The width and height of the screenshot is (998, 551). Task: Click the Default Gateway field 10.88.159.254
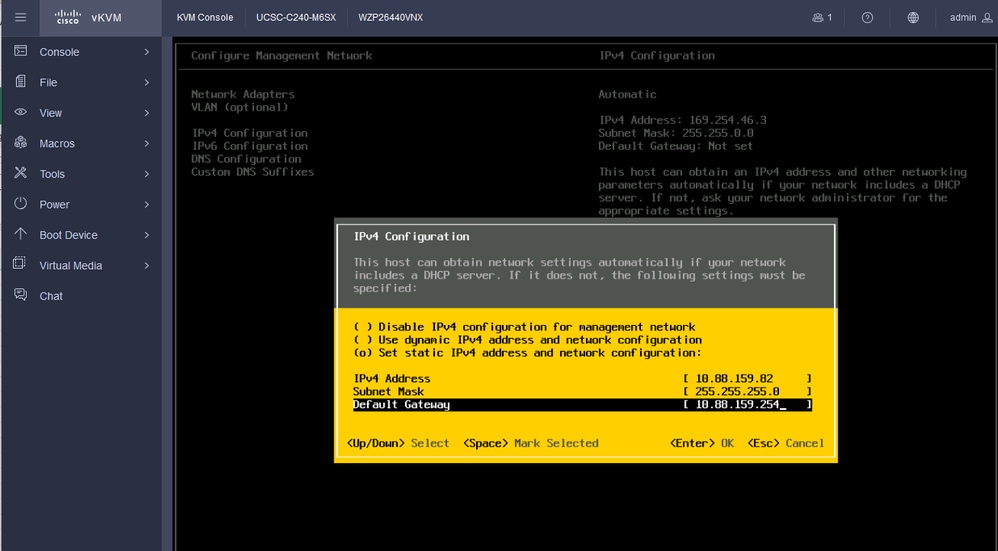tap(747, 405)
